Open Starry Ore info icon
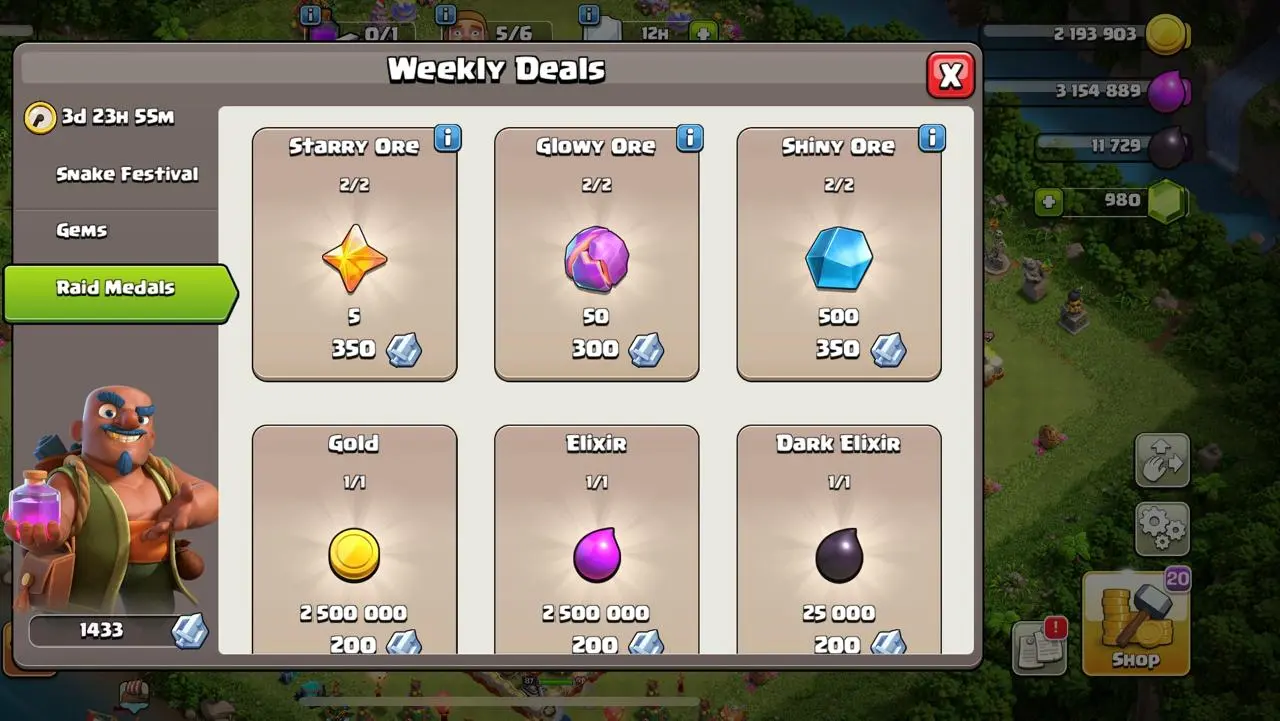Viewport: 1280px width, 721px height. tap(447, 138)
